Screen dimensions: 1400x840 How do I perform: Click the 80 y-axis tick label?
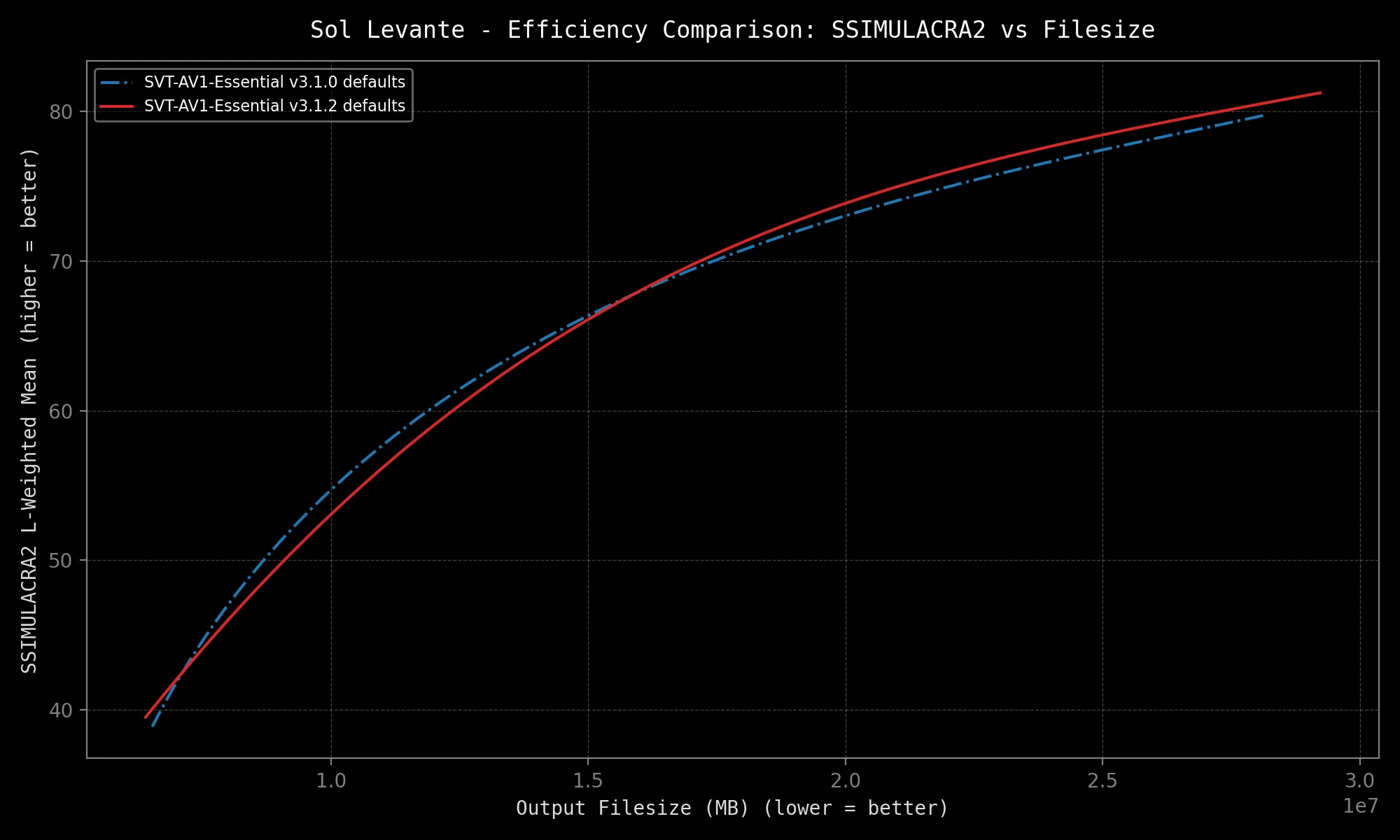point(61,112)
